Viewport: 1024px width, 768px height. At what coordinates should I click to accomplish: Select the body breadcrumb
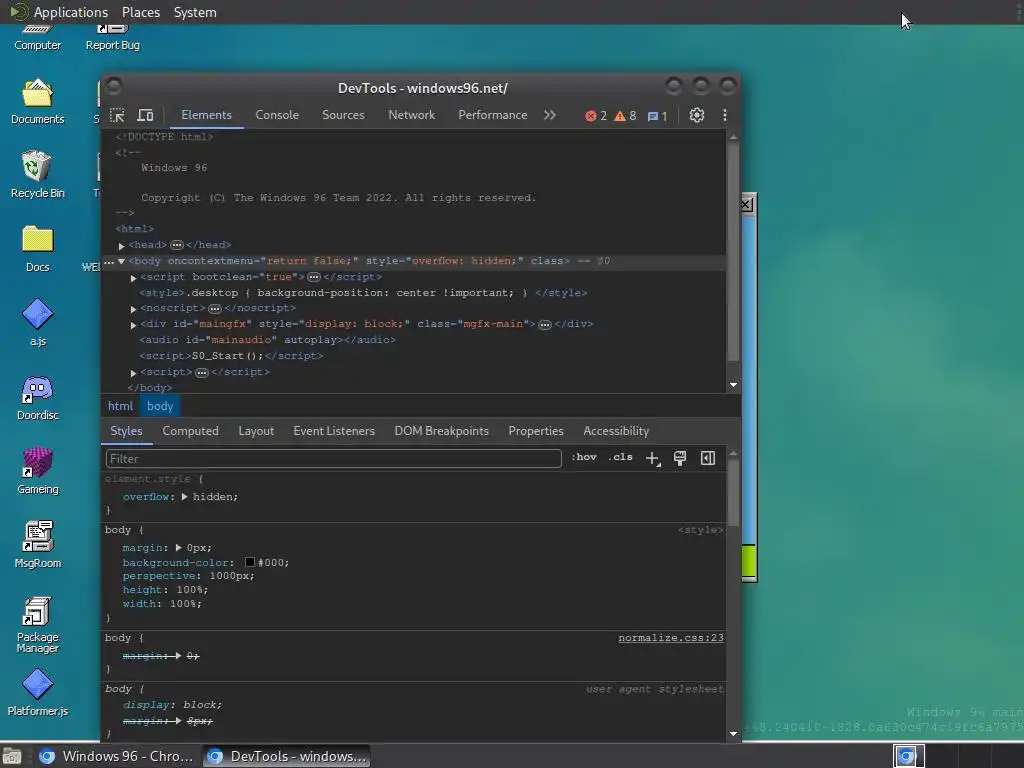(x=160, y=406)
